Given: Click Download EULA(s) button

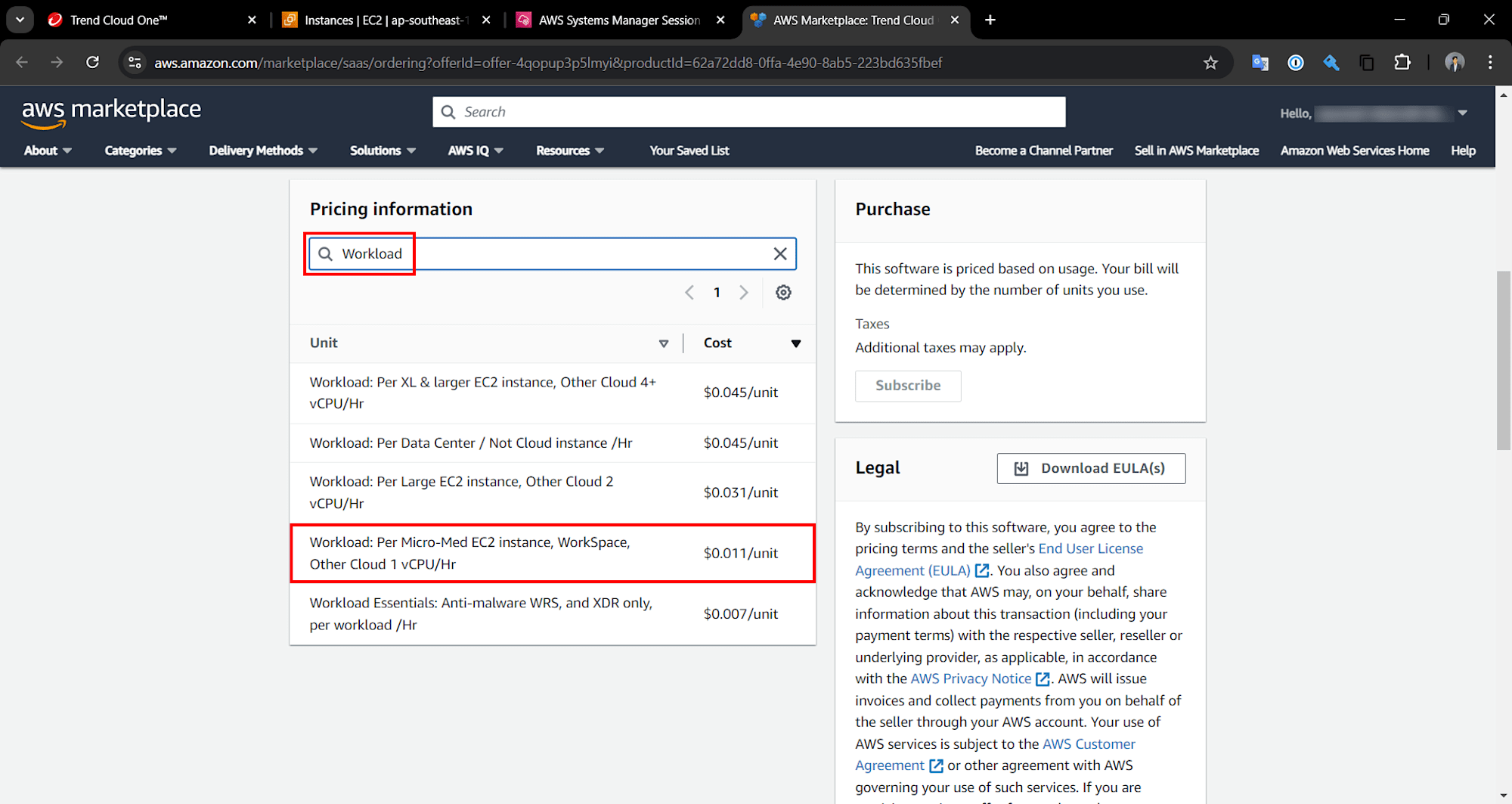Looking at the screenshot, I should click(1091, 468).
